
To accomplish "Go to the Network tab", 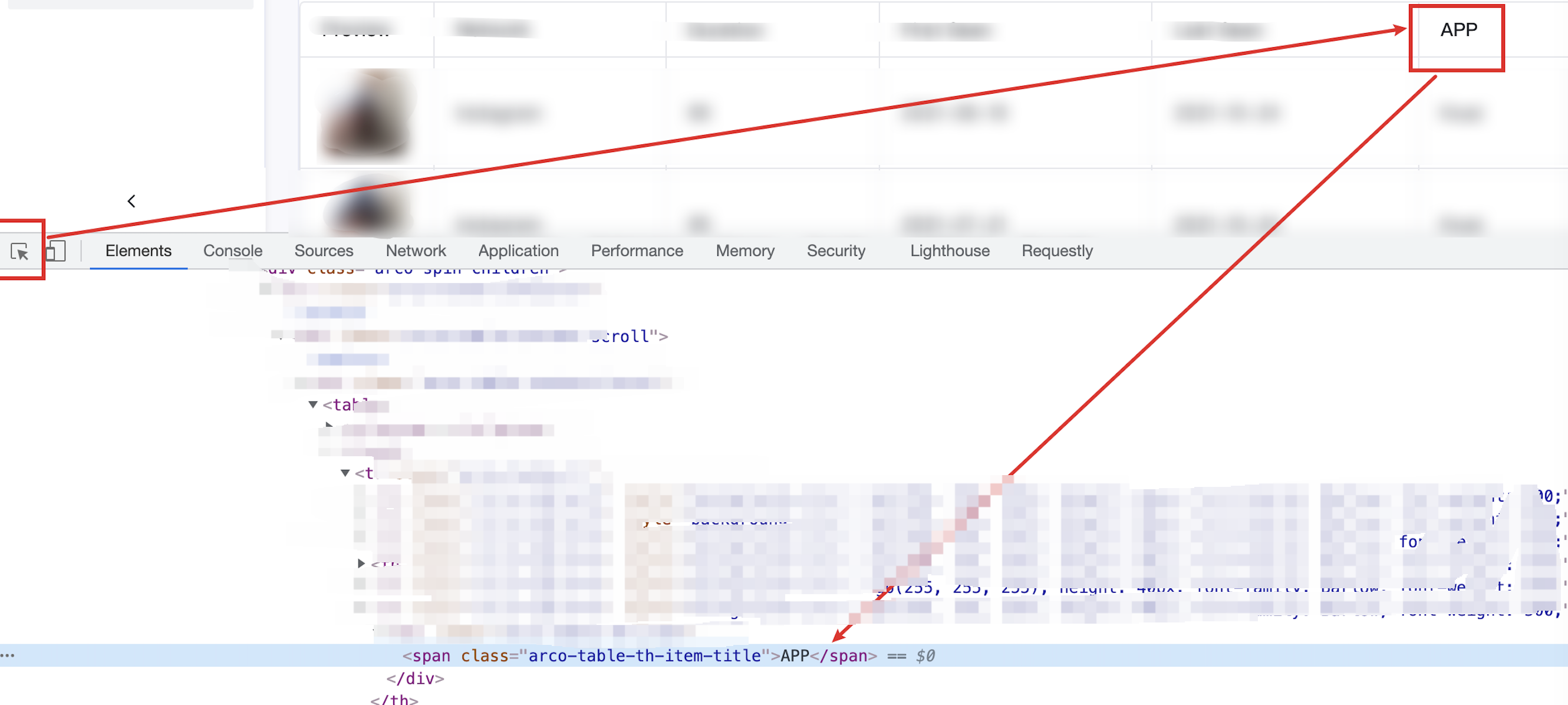I will 416,251.
